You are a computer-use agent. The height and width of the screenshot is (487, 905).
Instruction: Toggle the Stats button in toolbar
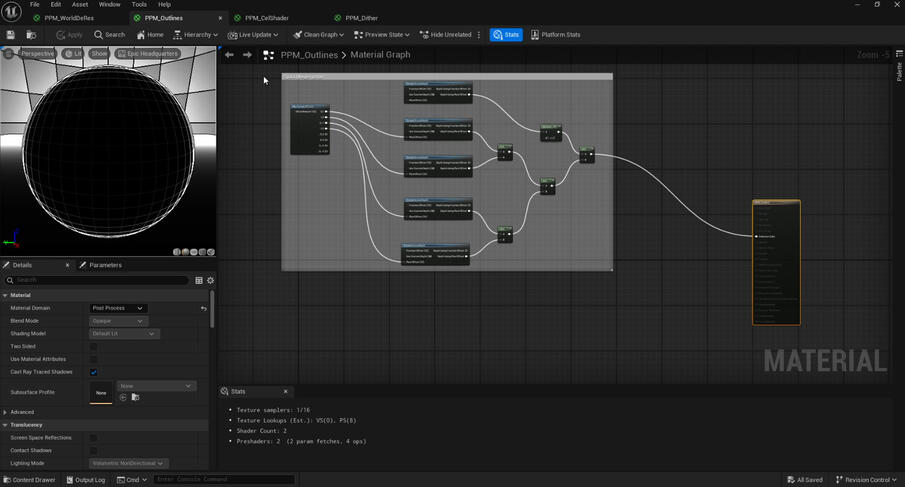[506, 35]
